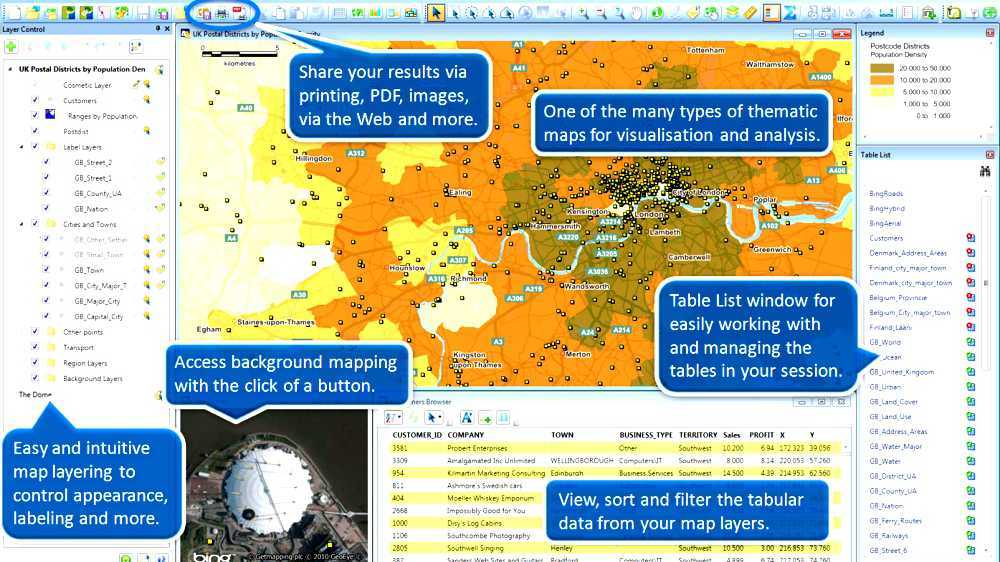Click the Bing aerial Dome map view
The image size is (1000, 562).
click(x=274, y=486)
